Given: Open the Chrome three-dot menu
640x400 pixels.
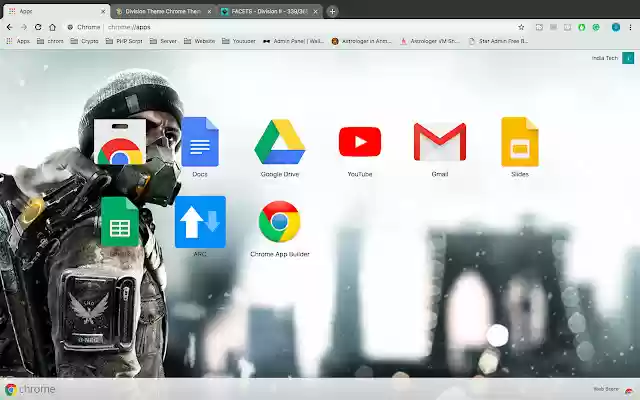Looking at the screenshot, I should (x=630, y=27).
